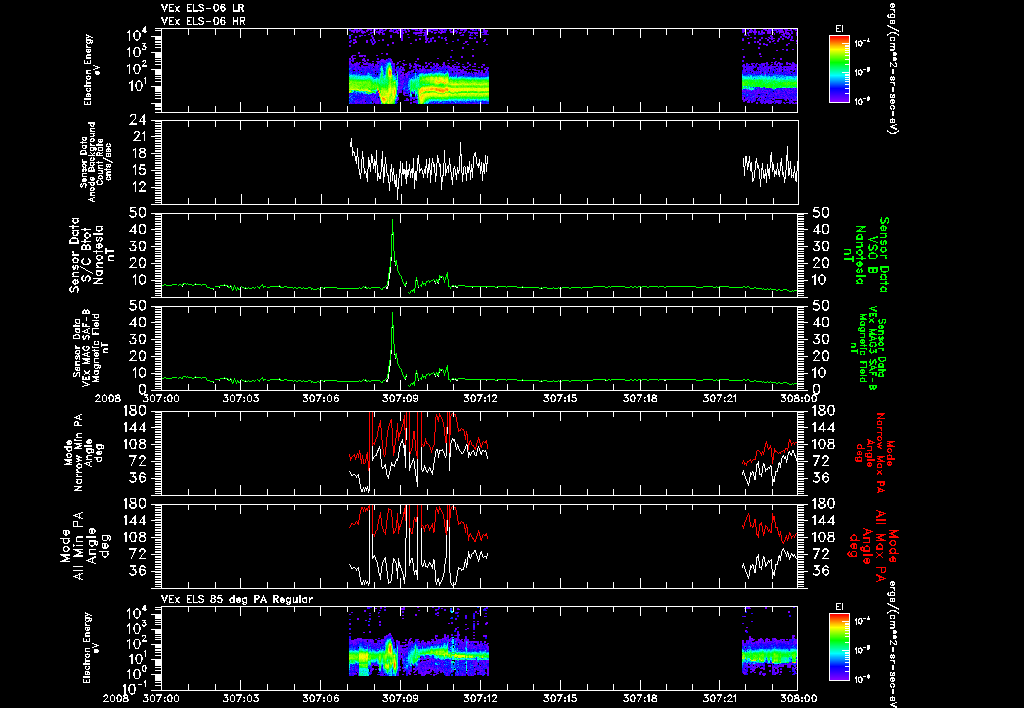
Task: Click the '307:18' tick on bottom time axis
Action: click(x=640, y=699)
